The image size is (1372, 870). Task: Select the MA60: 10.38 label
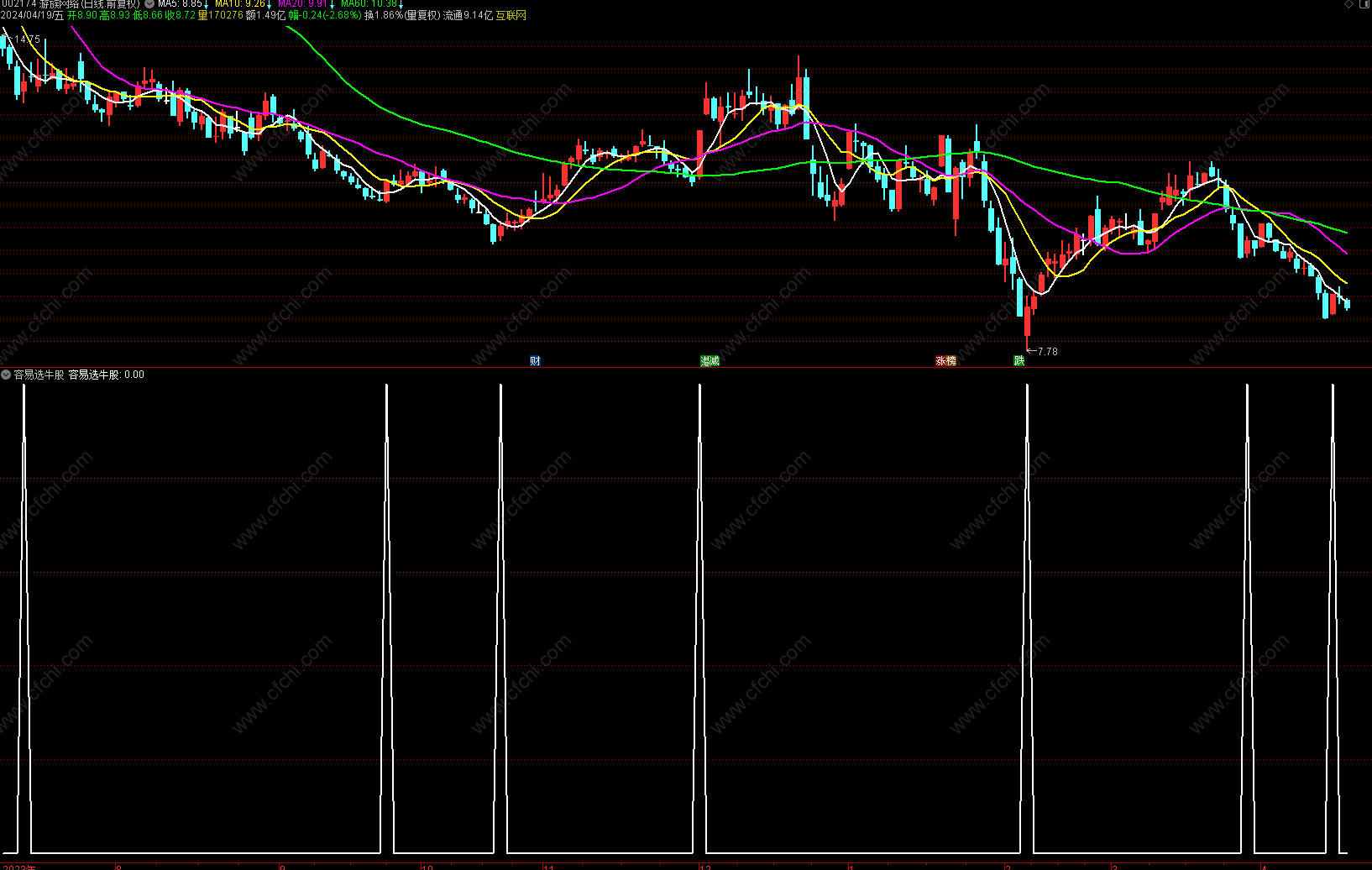[x=369, y=3]
